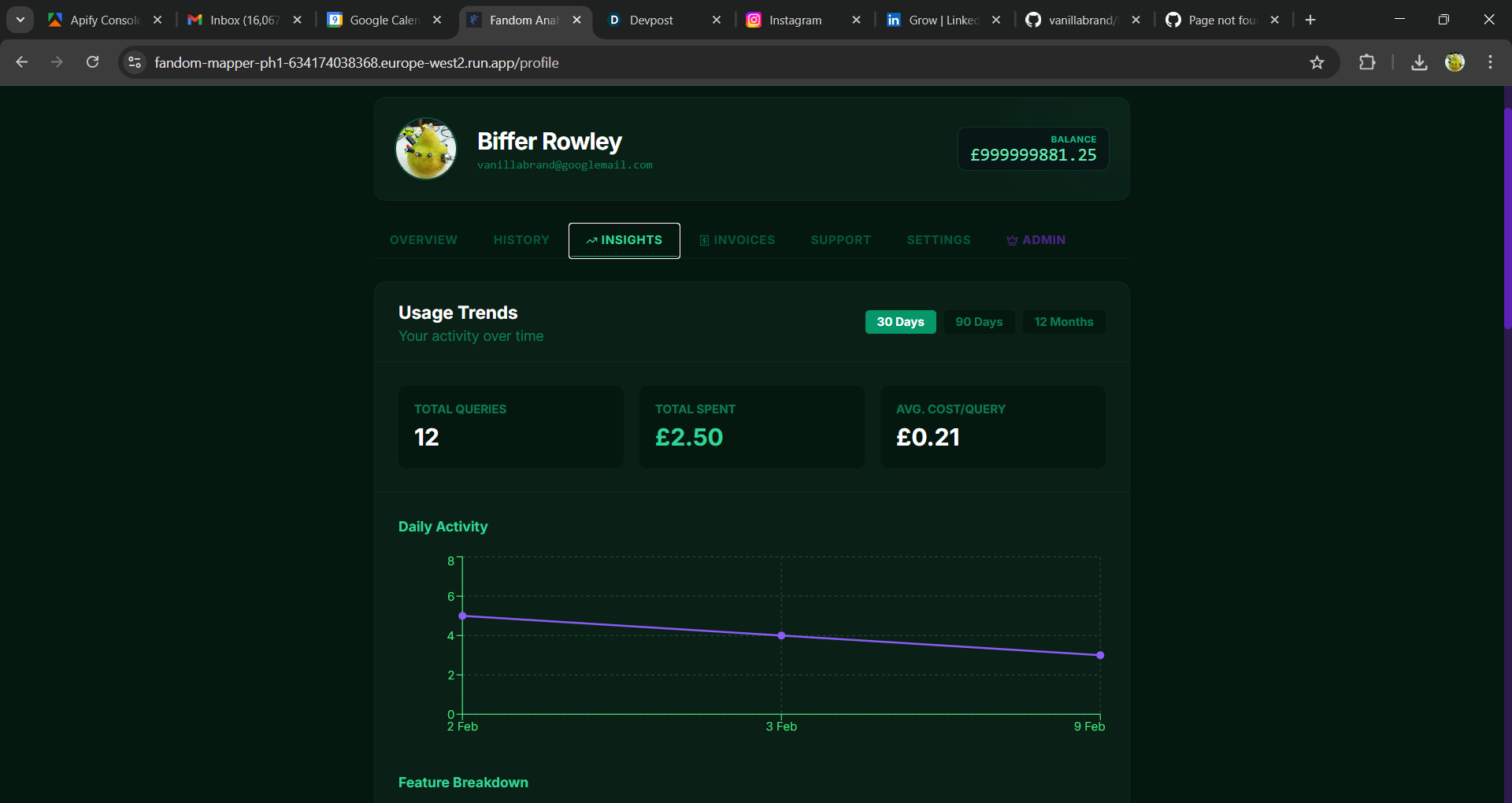The image size is (1512, 803).
Task: Switch to the vanillabrand GitHub tab
Action: pyautogui.click(x=1073, y=20)
